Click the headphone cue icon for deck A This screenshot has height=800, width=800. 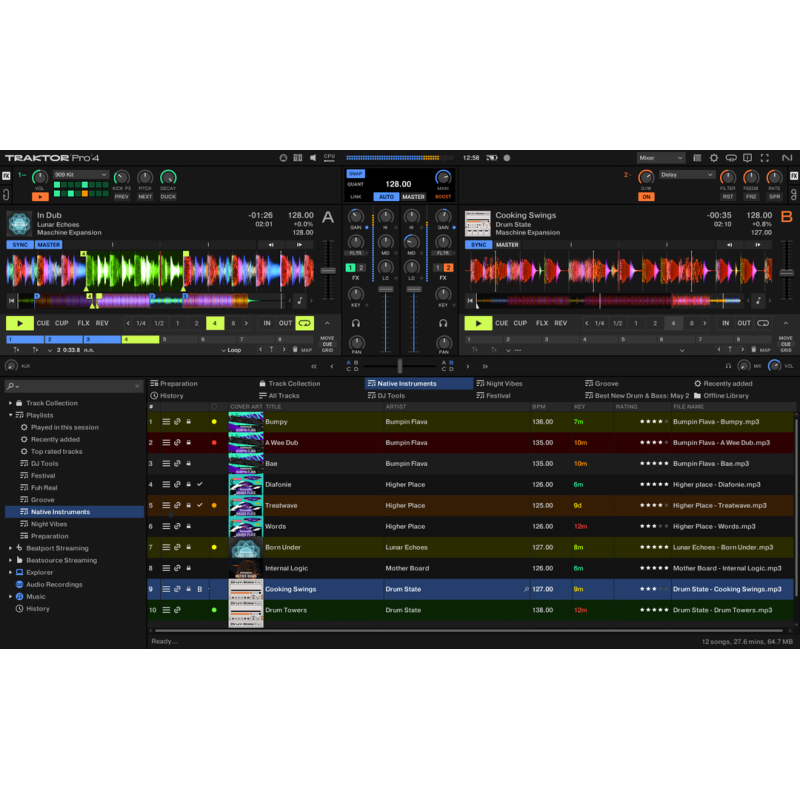click(356, 323)
